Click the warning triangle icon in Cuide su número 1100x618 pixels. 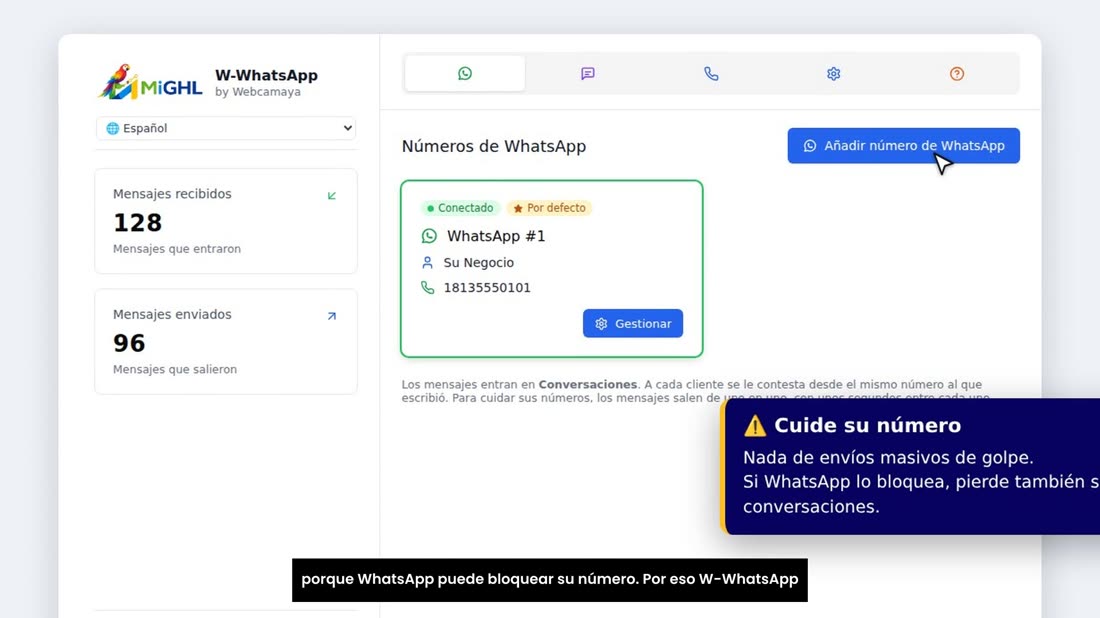[x=755, y=425]
